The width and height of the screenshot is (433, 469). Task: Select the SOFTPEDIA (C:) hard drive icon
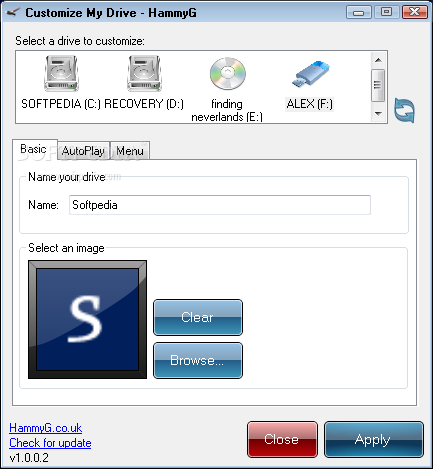coord(61,73)
